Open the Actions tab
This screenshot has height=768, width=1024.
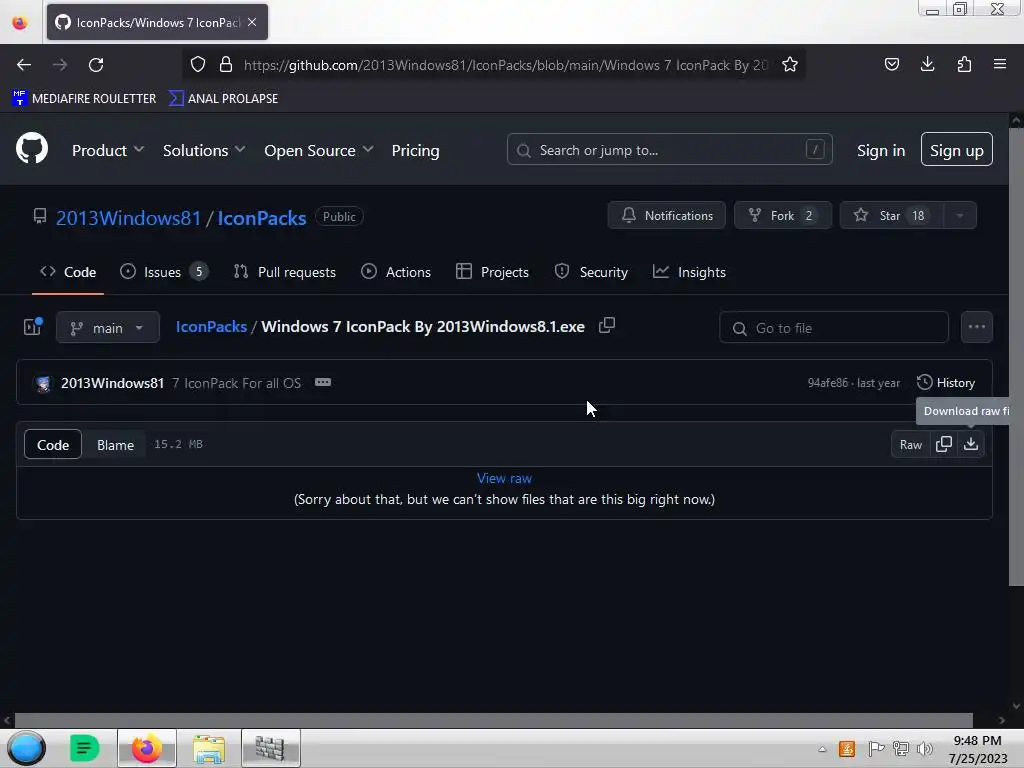[396, 272]
